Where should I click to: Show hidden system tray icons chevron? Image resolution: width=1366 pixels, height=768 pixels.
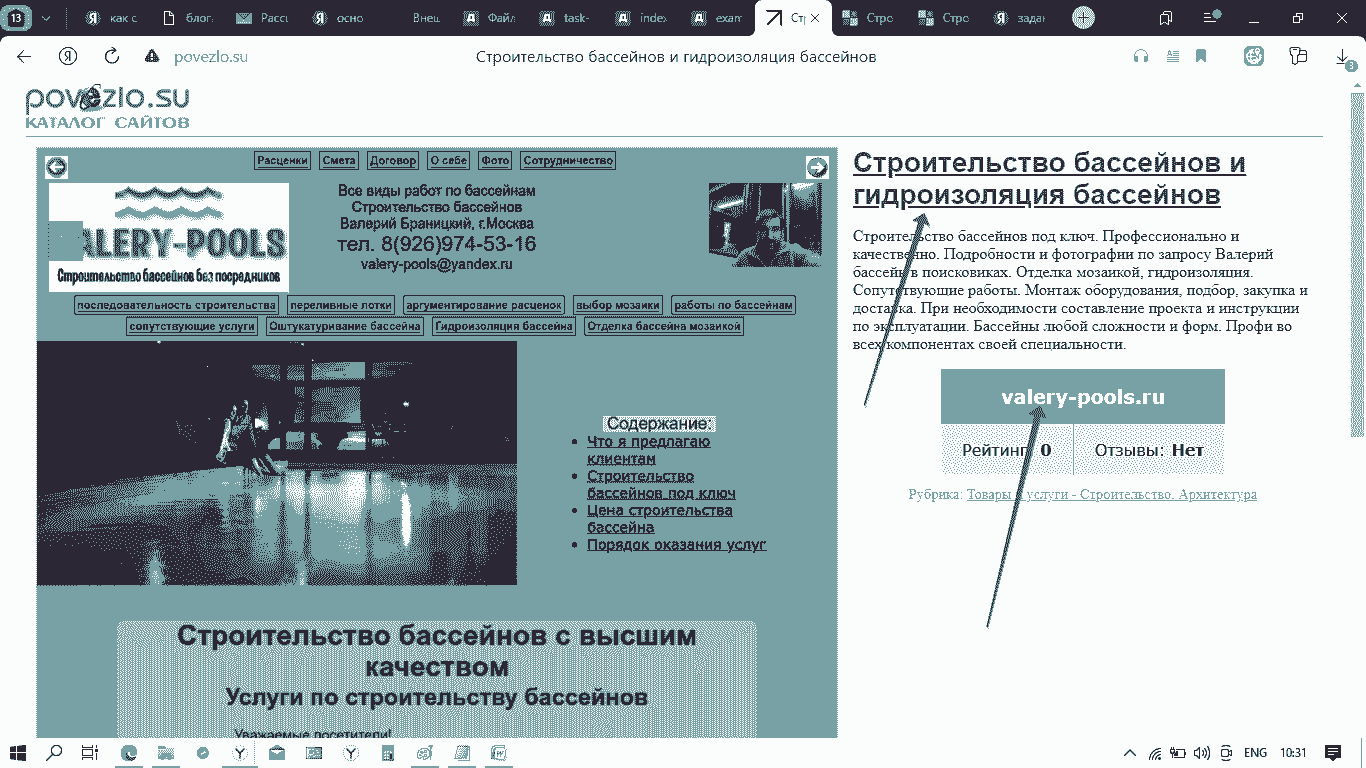pos(1130,753)
